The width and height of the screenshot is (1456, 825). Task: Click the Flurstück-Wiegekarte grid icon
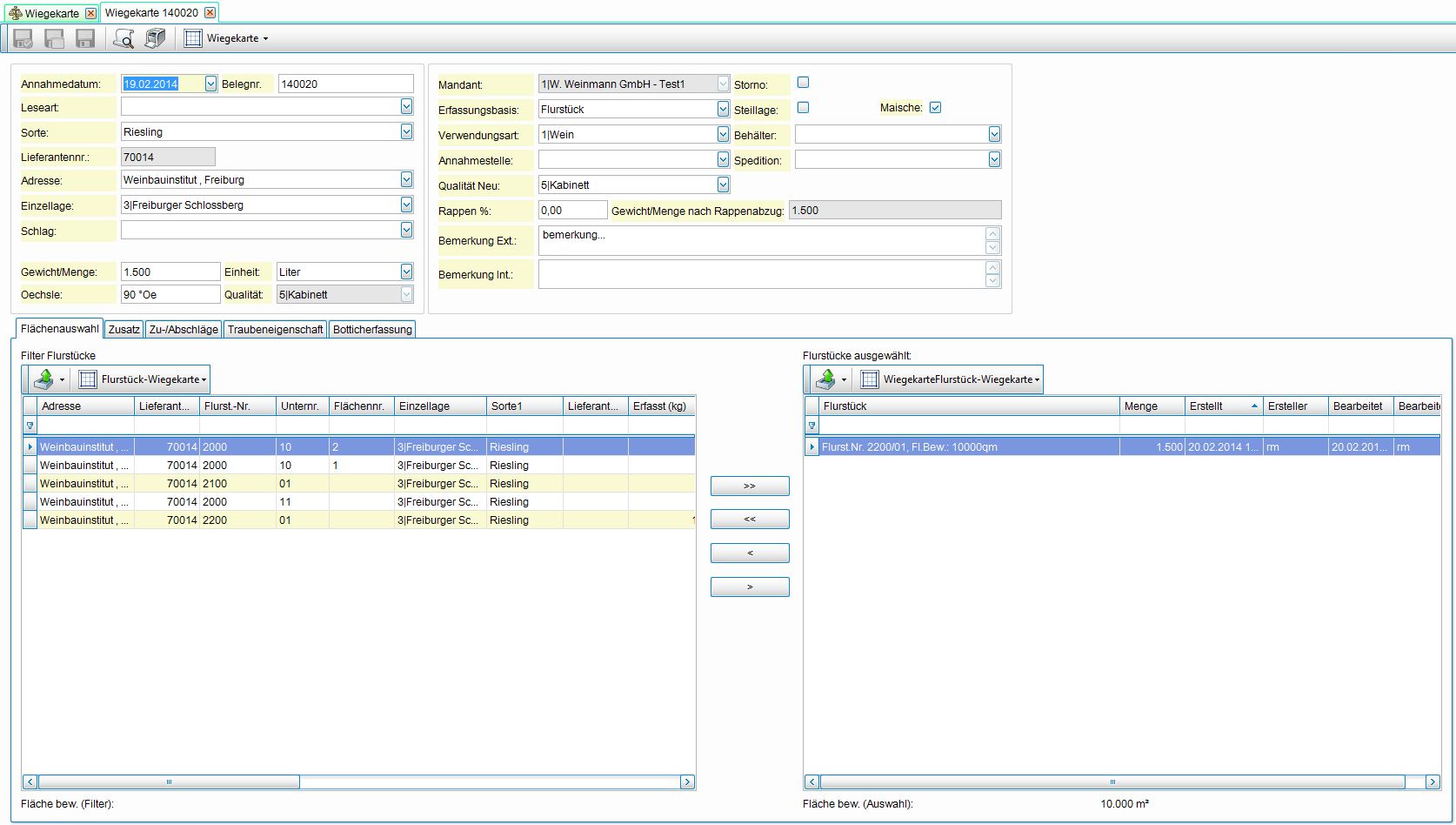coord(88,379)
